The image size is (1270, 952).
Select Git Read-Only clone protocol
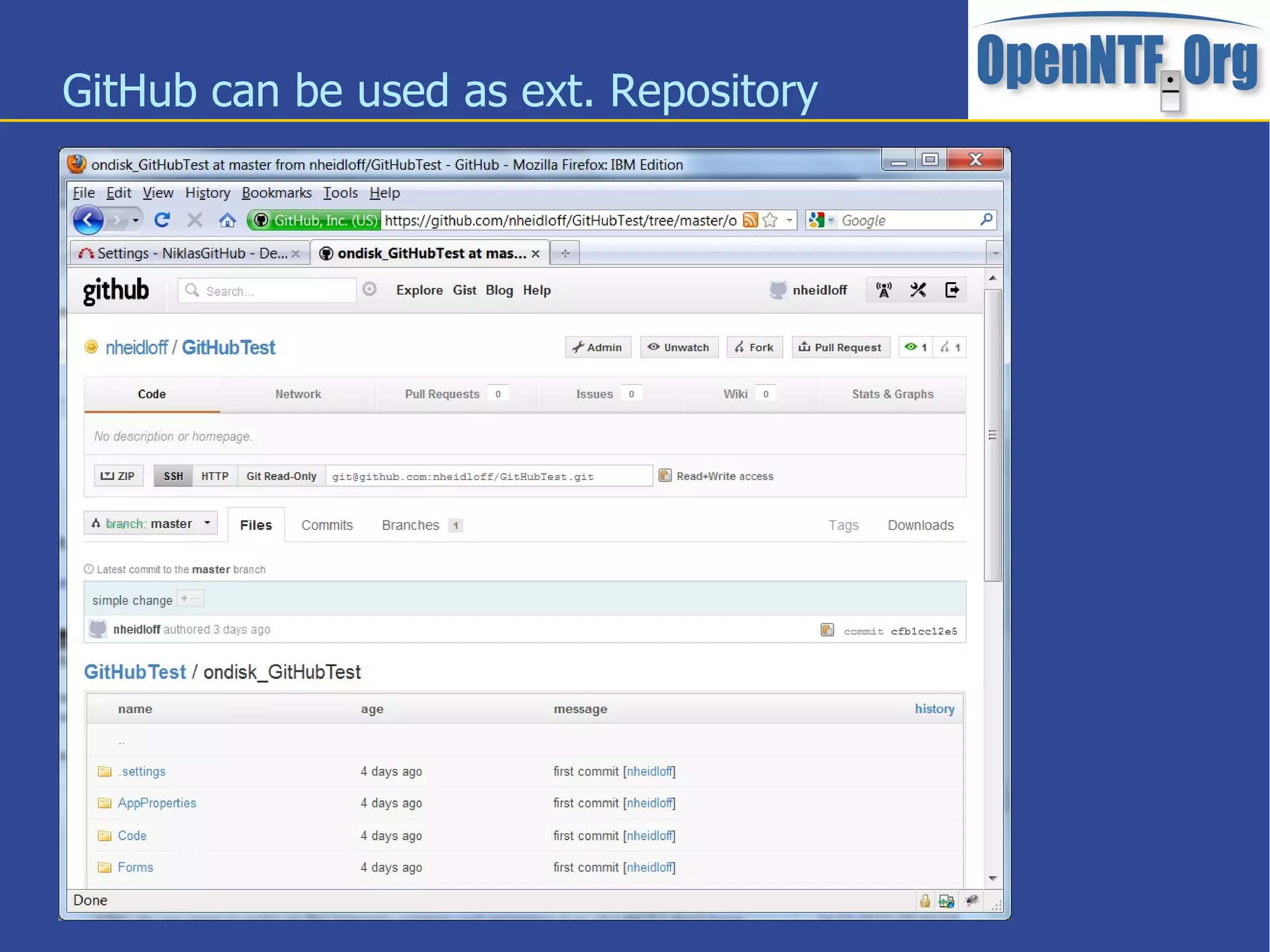point(282,476)
